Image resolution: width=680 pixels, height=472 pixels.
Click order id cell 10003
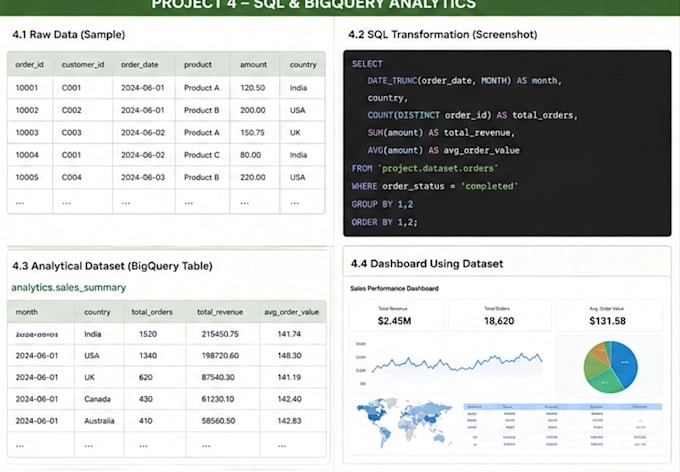(x=27, y=132)
